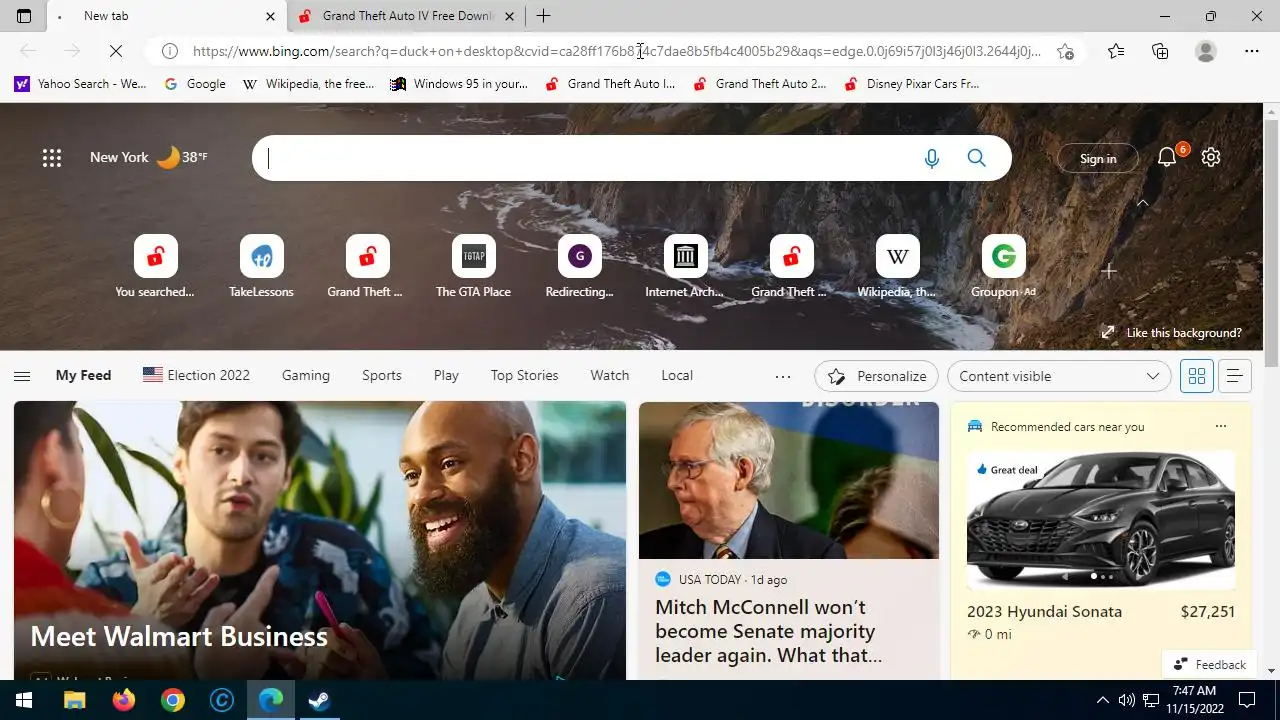Select the My Feed tab
The height and width of the screenshot is (720, 1280).
coord(83,375)
